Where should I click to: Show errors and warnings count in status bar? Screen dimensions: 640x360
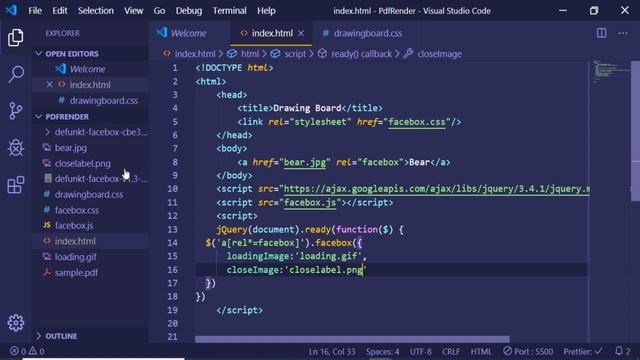point(27,351)
